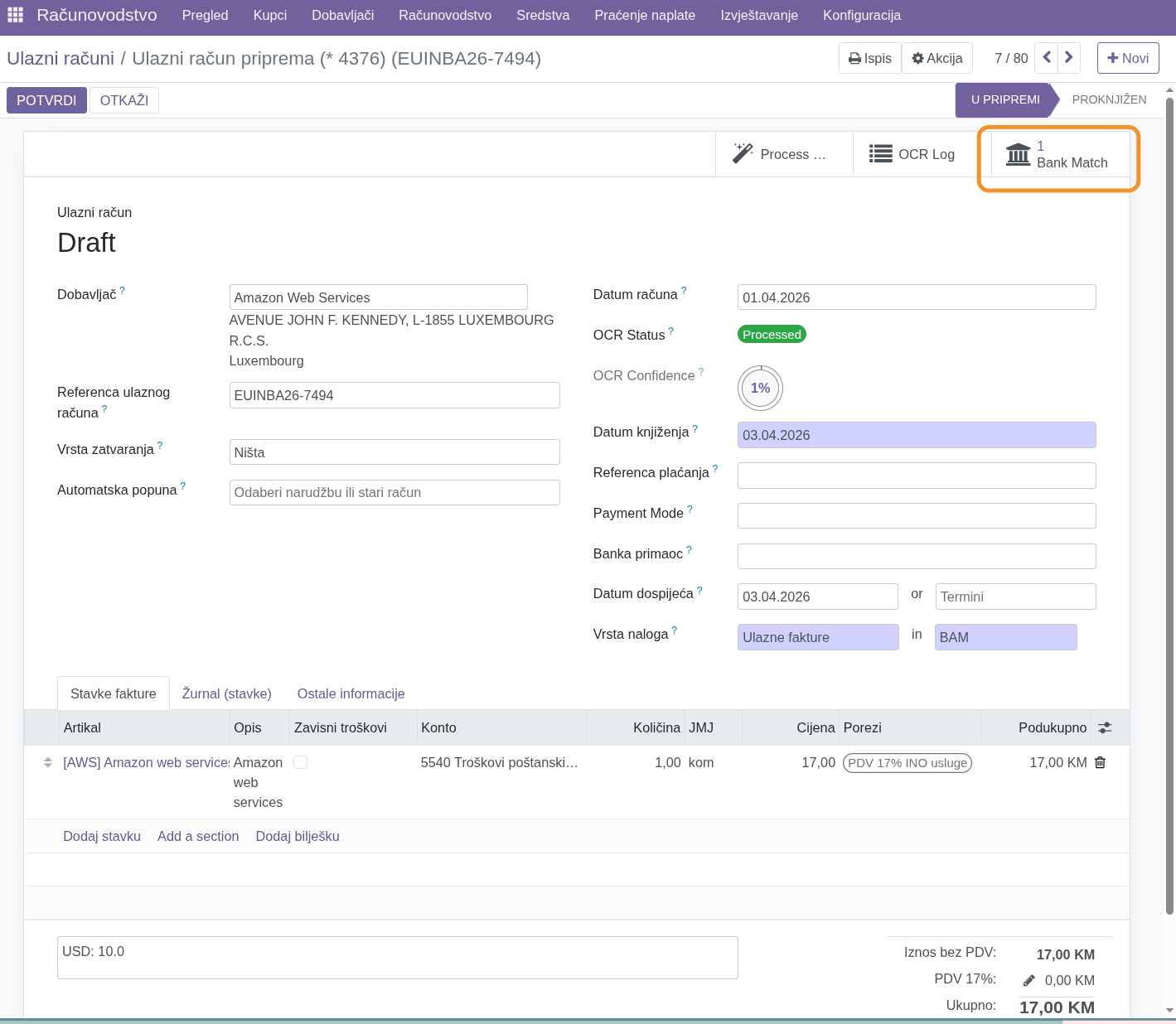
Task: Switch to Žurnal (stavke) tab
Action: (227, 693)
